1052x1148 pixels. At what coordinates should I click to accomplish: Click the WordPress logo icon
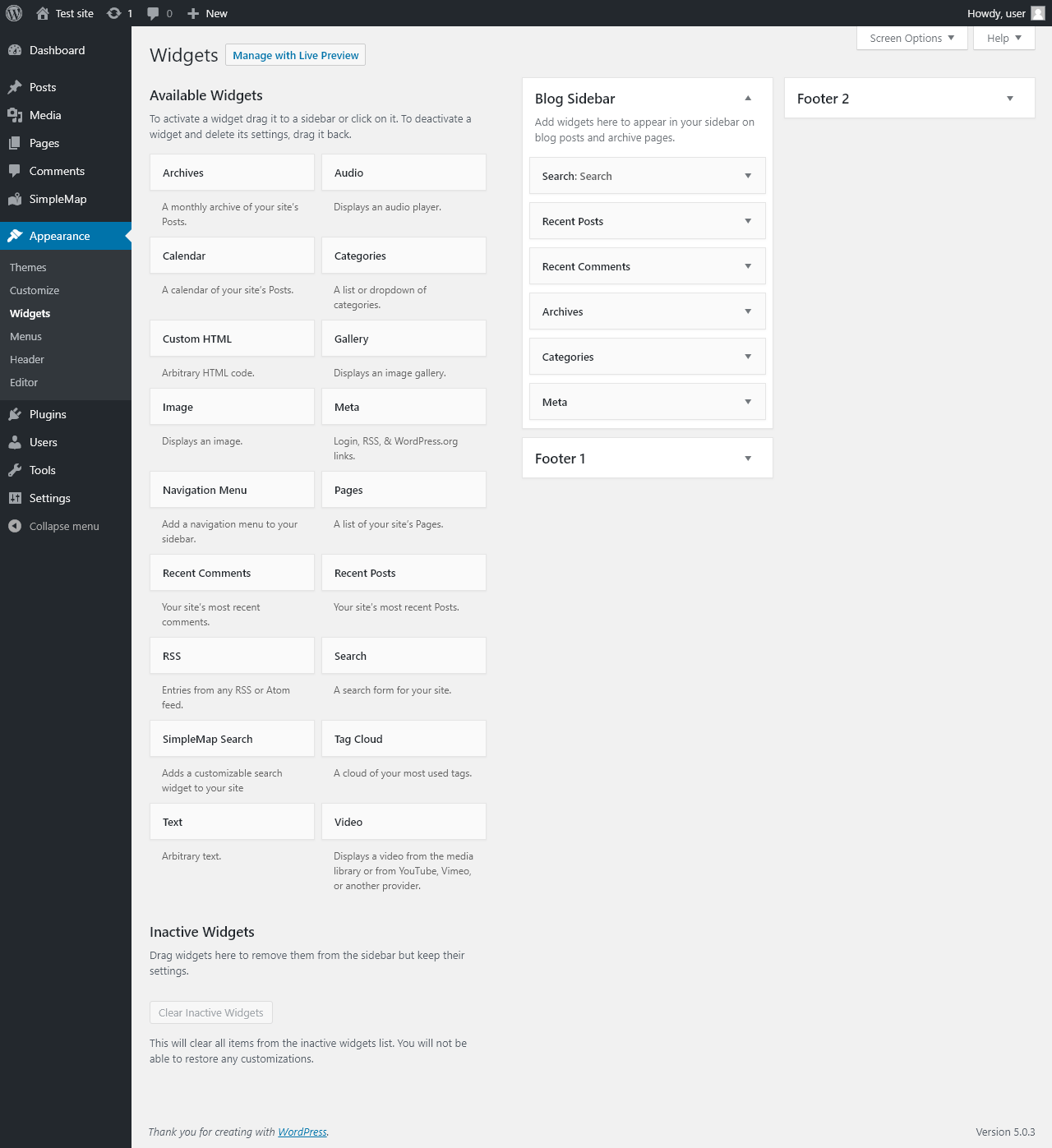pyautogui.click(x=14, y=13)
